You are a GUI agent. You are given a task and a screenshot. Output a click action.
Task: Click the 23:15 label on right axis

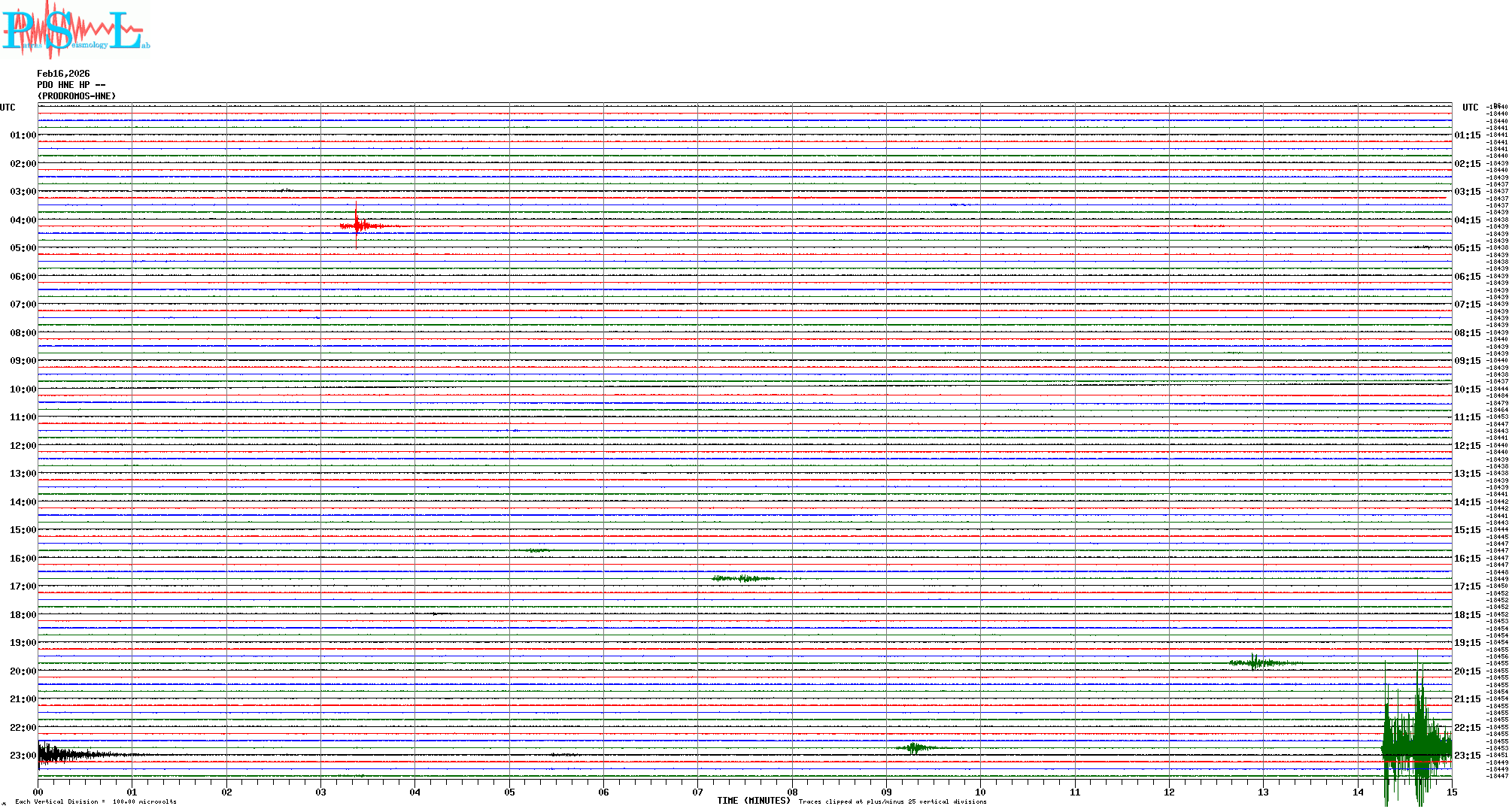[1467, 756]
